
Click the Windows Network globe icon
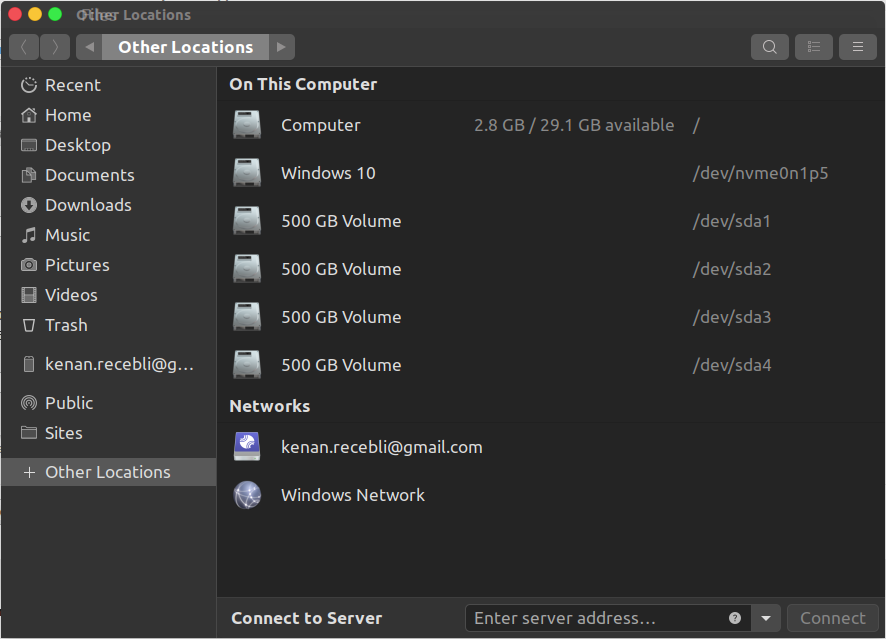(x=247, y=495)
